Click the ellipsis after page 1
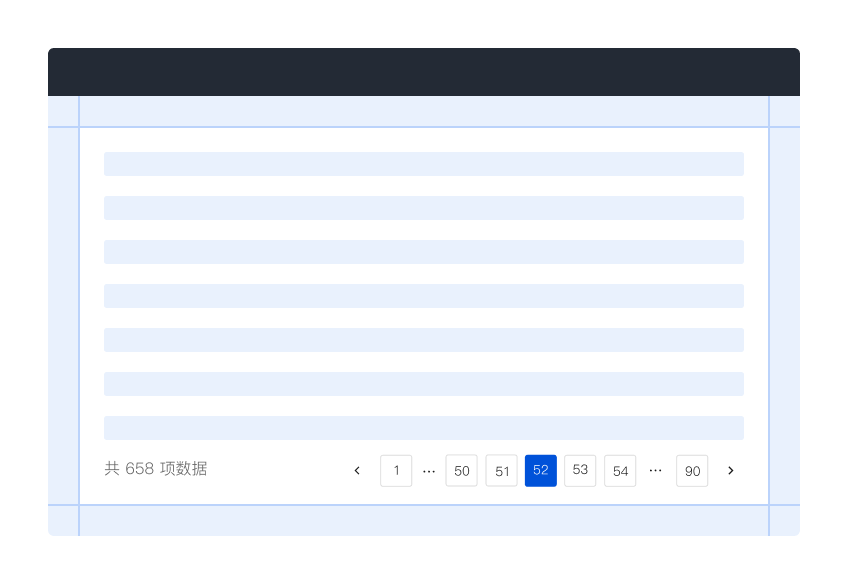The width and height of the screenshot is (848, 584). click(x=429, y=472)
